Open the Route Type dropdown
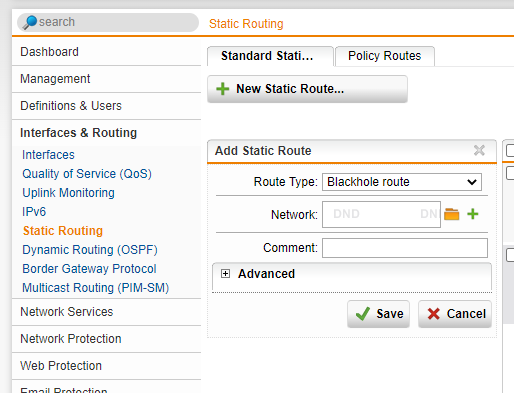 pos(402,182)
